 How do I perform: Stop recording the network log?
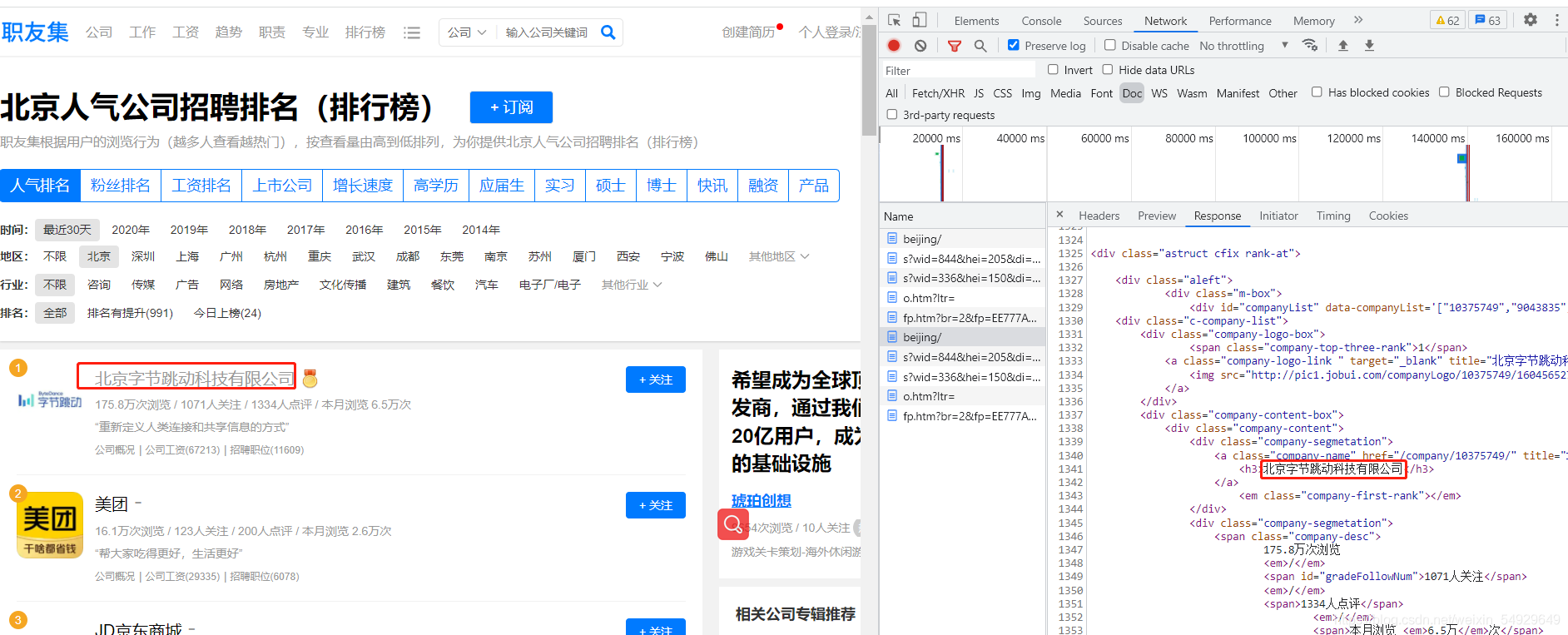pos(894,46)
